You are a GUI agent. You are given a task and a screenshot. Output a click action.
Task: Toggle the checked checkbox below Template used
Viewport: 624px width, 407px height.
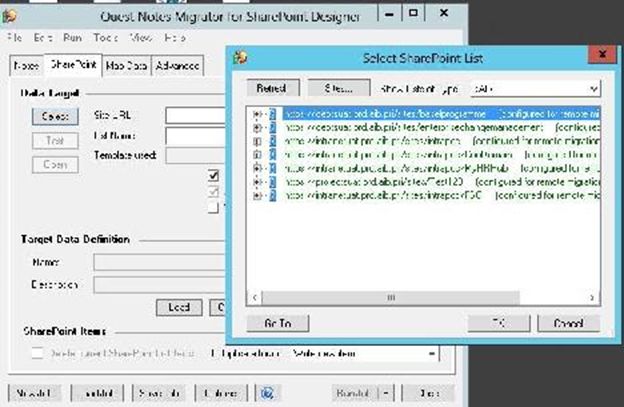point(213,175)
